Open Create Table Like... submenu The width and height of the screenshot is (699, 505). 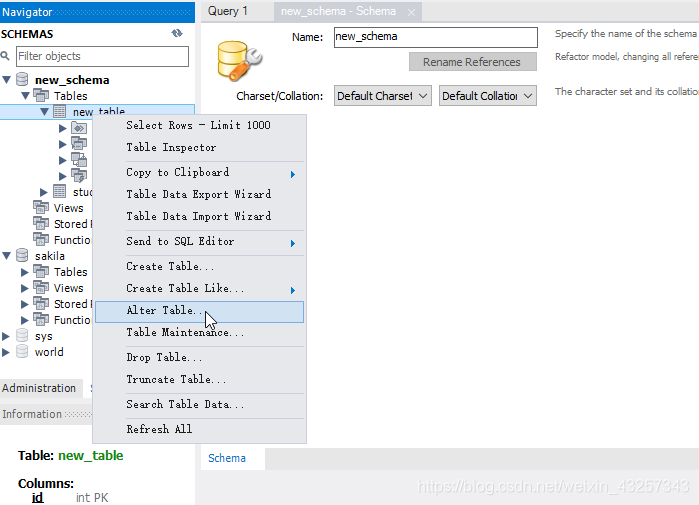tap(199, 289)
